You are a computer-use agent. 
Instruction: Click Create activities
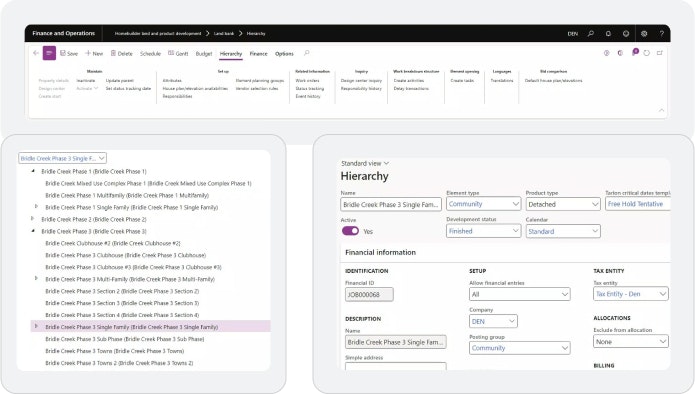point(409,81)
